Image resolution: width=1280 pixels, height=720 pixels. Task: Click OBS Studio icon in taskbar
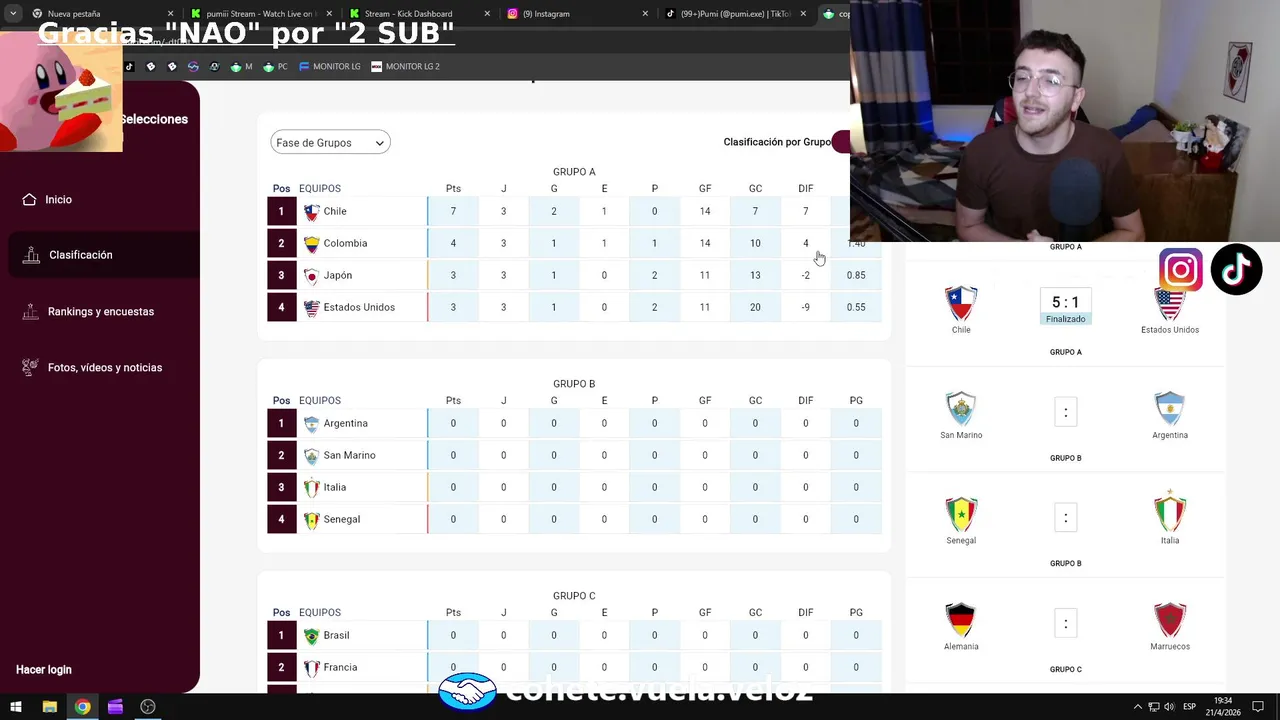click(148, 707)
